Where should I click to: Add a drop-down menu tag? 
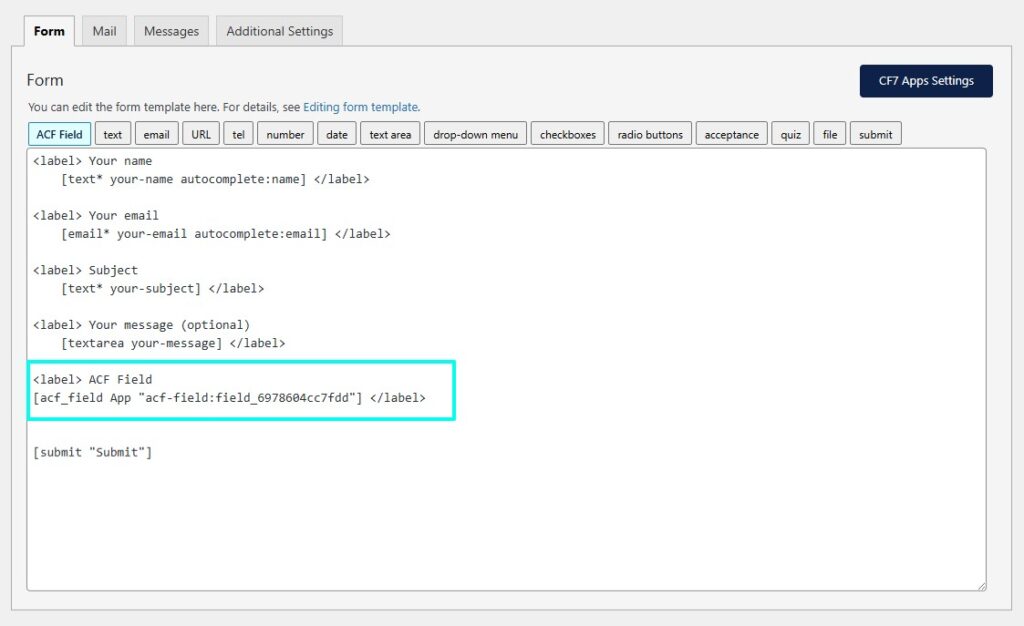pyautogui.click(x=476, y=134)
